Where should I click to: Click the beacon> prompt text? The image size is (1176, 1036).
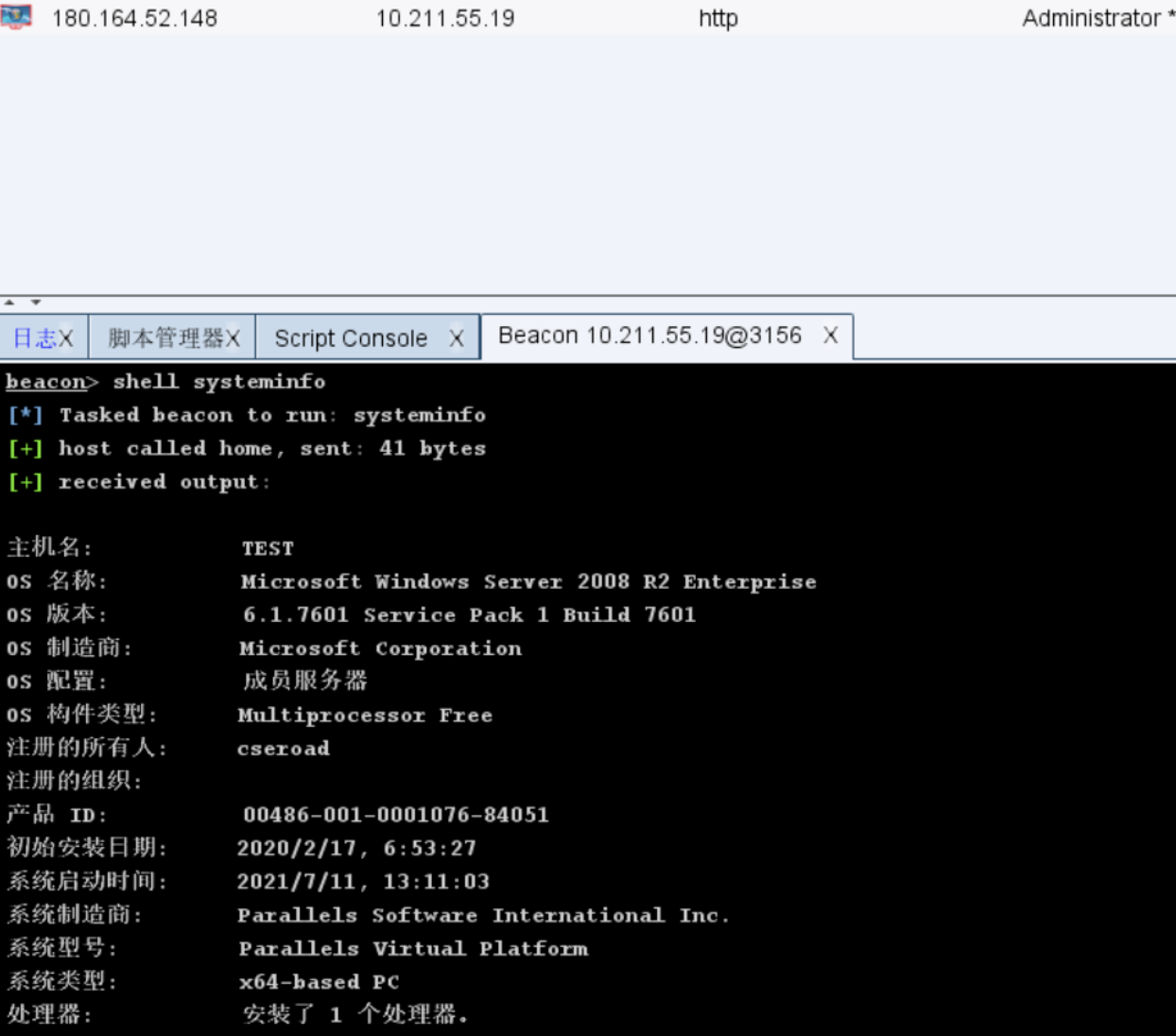point(52,382)
